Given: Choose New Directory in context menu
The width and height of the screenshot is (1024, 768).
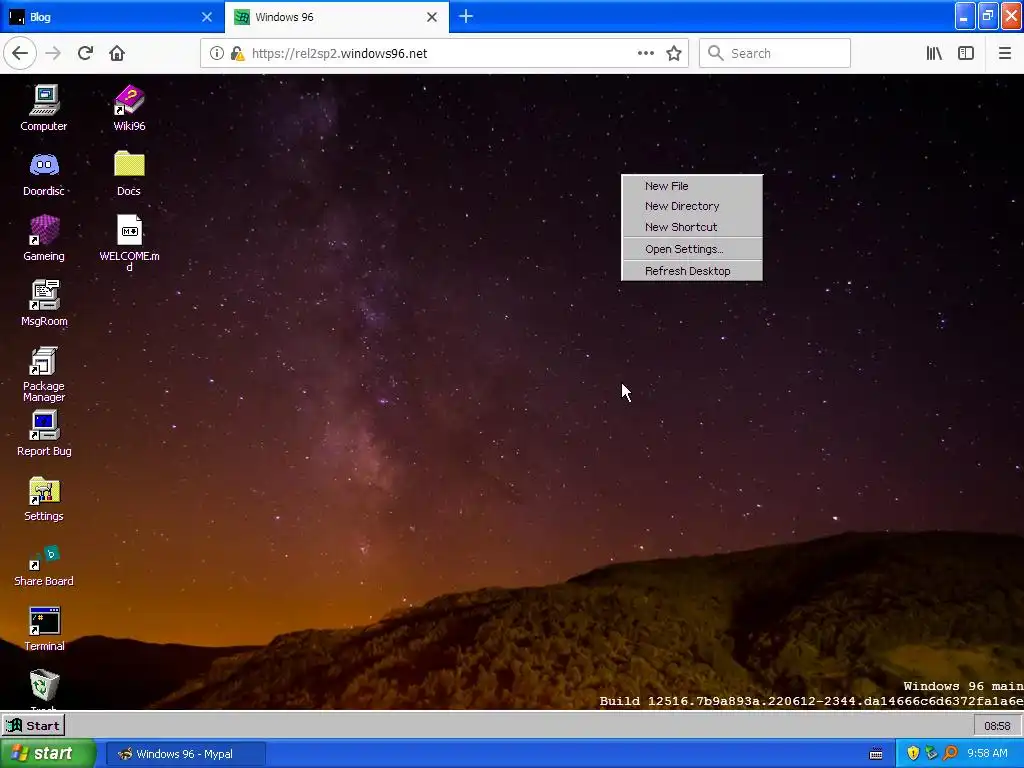Looking at the screenshot, I should (692, 206).
